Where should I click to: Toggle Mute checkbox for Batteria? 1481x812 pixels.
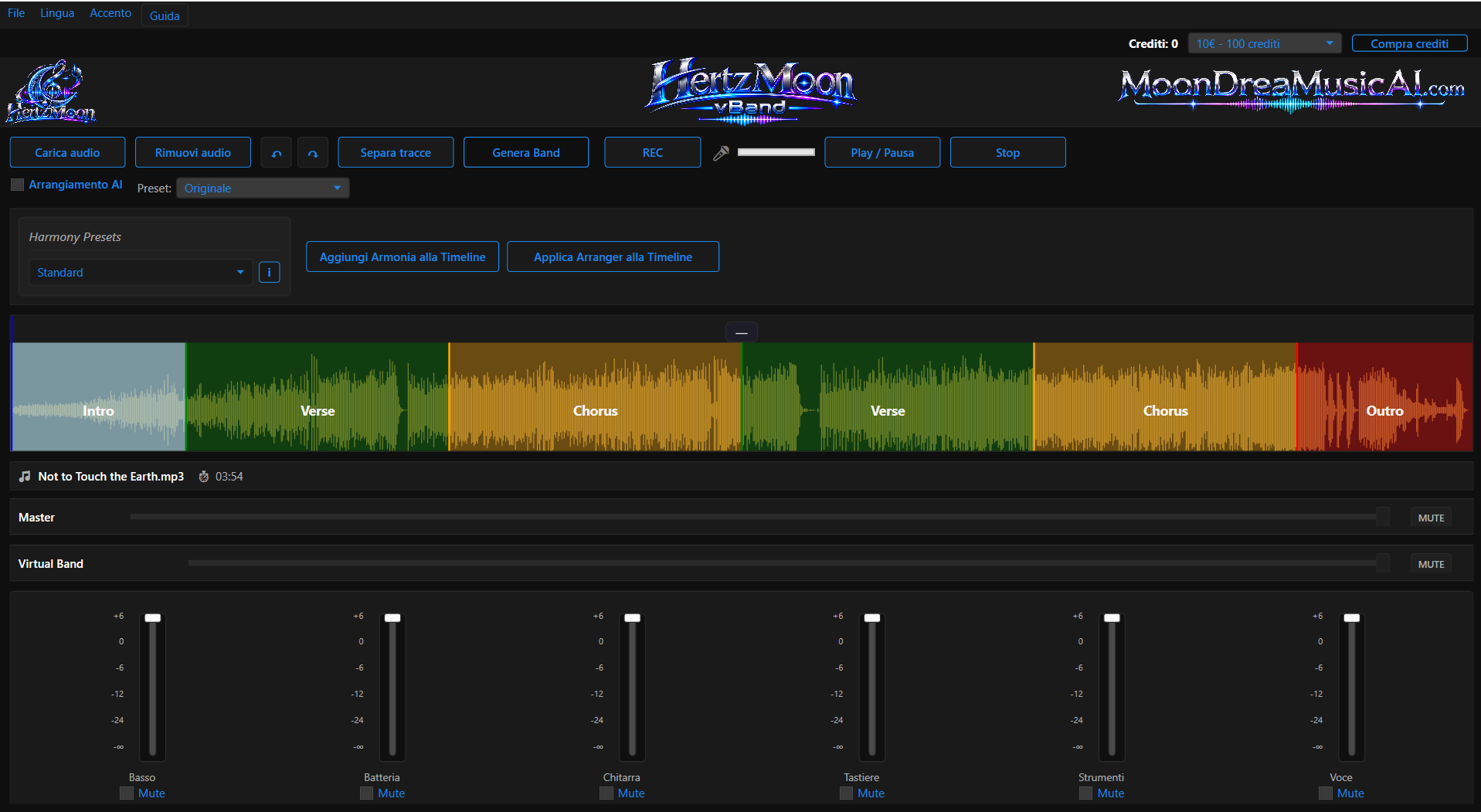[366, 793]
